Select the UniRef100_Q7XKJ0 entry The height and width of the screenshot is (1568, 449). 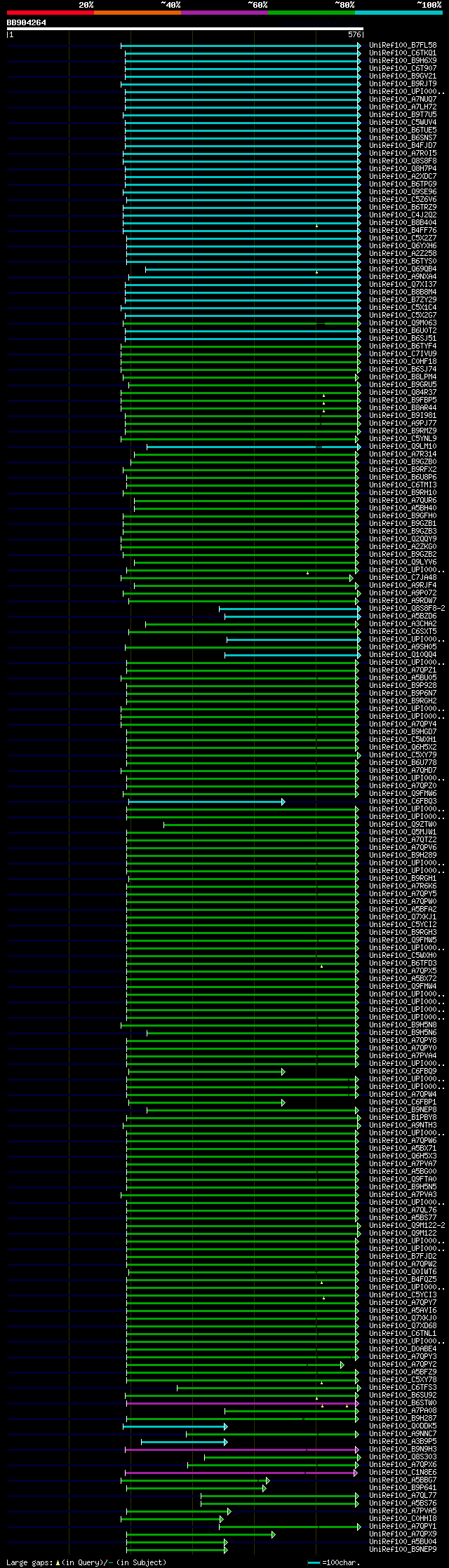pyautogui.click(x=403, y=1318)
